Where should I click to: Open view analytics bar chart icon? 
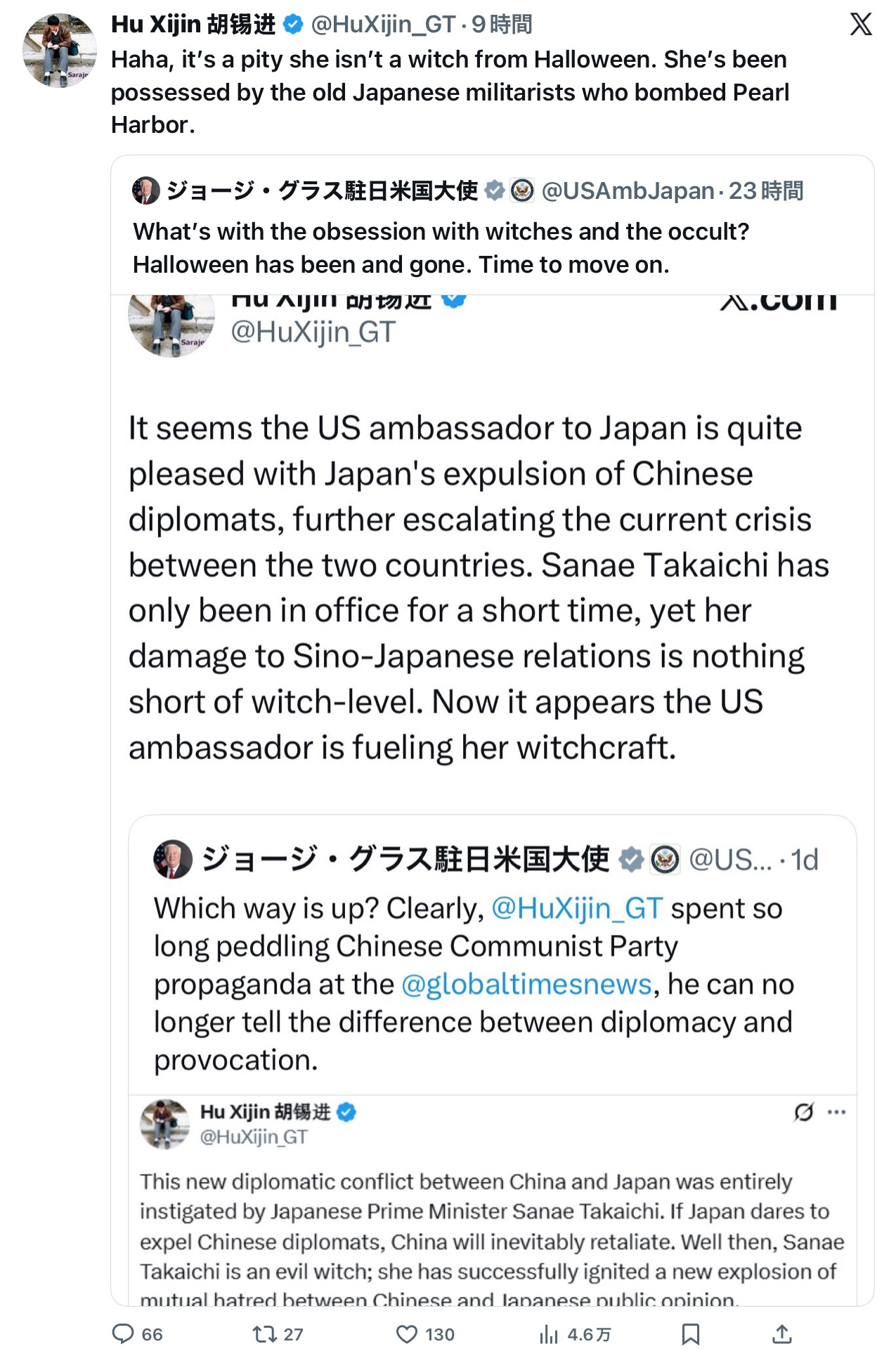549,1333
